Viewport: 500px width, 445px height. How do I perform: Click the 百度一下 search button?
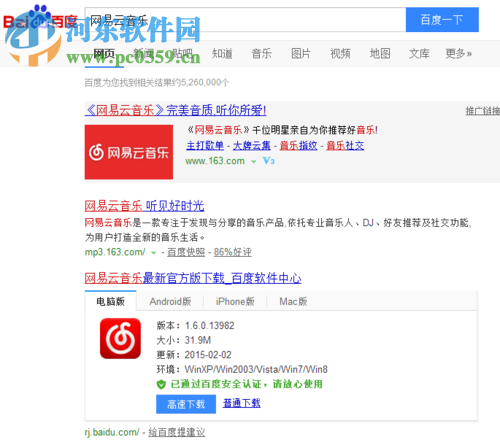tap(442, 20)
